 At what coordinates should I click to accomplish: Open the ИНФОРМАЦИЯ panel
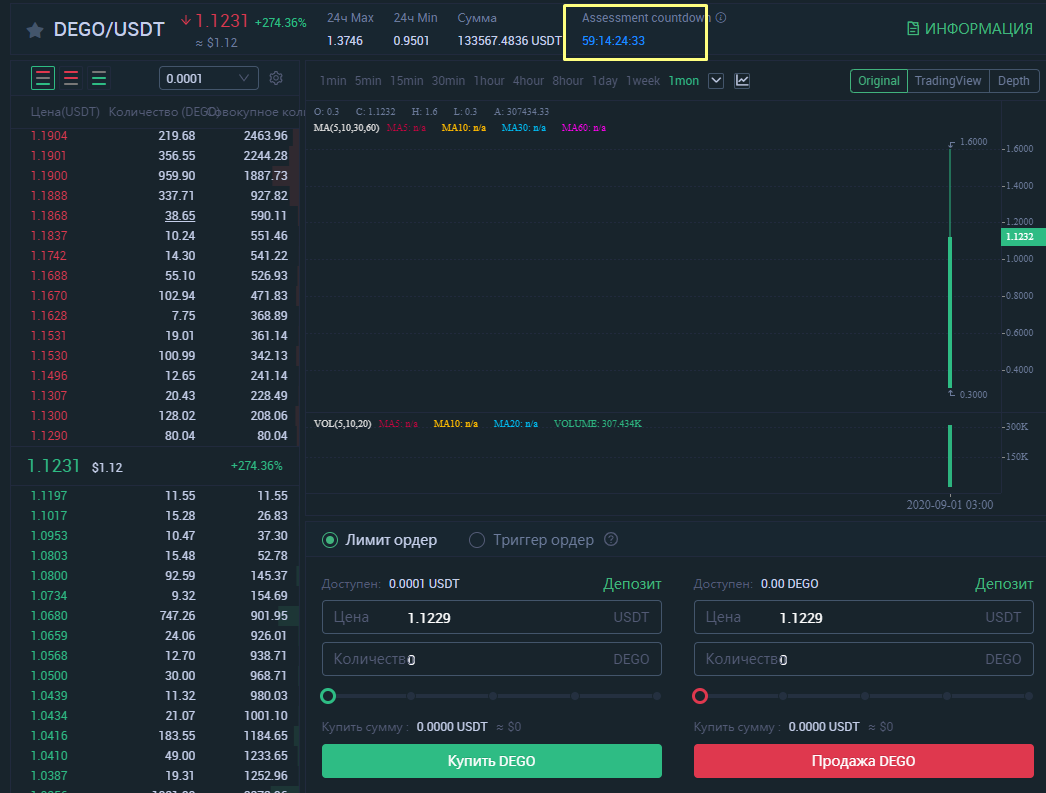[969, 29]
